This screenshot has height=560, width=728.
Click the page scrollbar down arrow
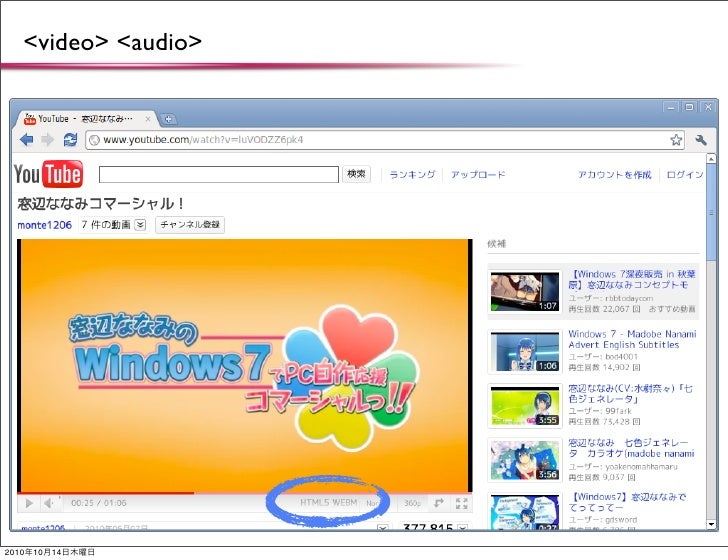710,525
